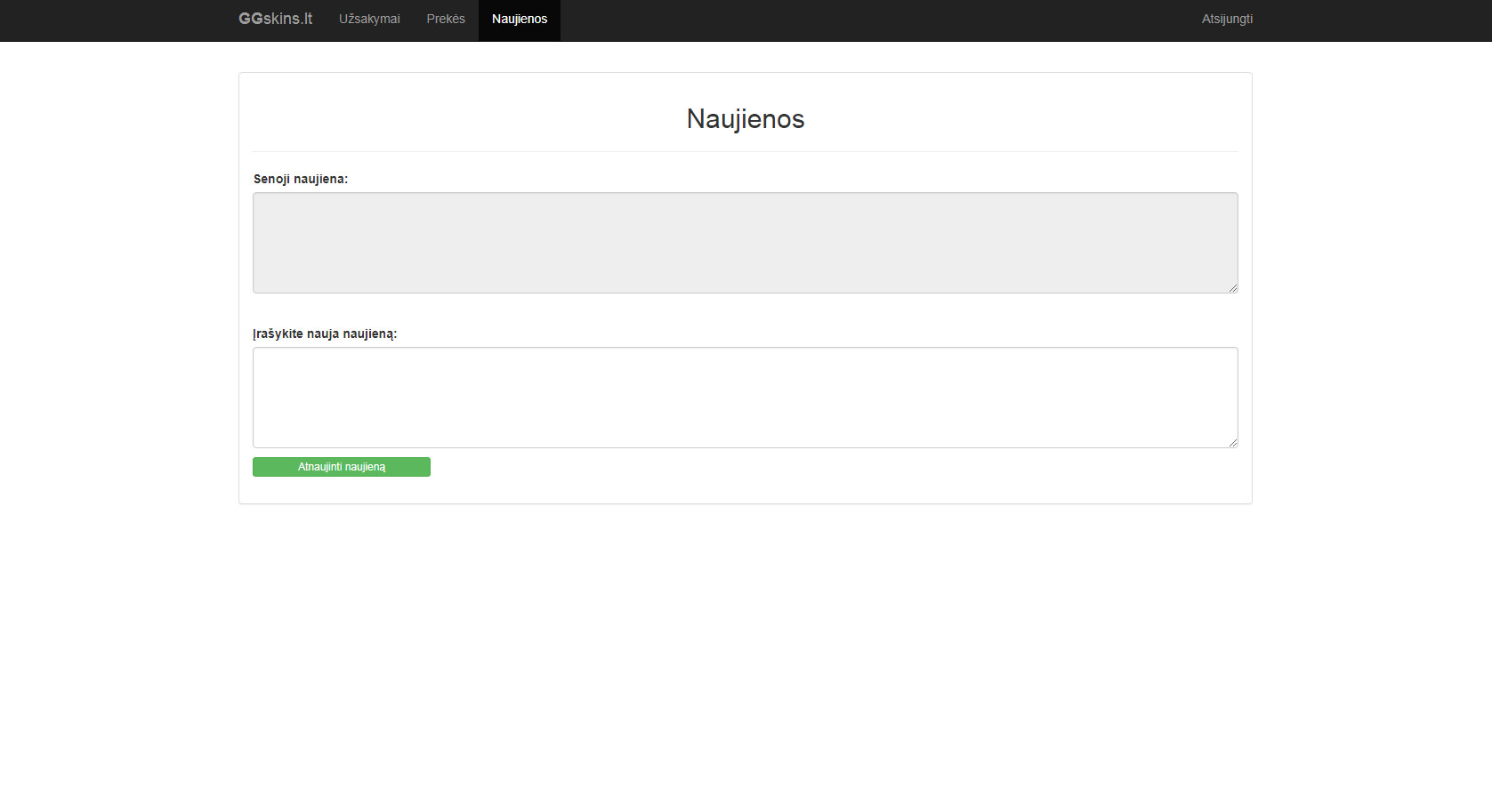Click the GGskins.lt brand logo
Image resolution: width=1492 pixels, height=812 pixels.
tap(275, 19)
